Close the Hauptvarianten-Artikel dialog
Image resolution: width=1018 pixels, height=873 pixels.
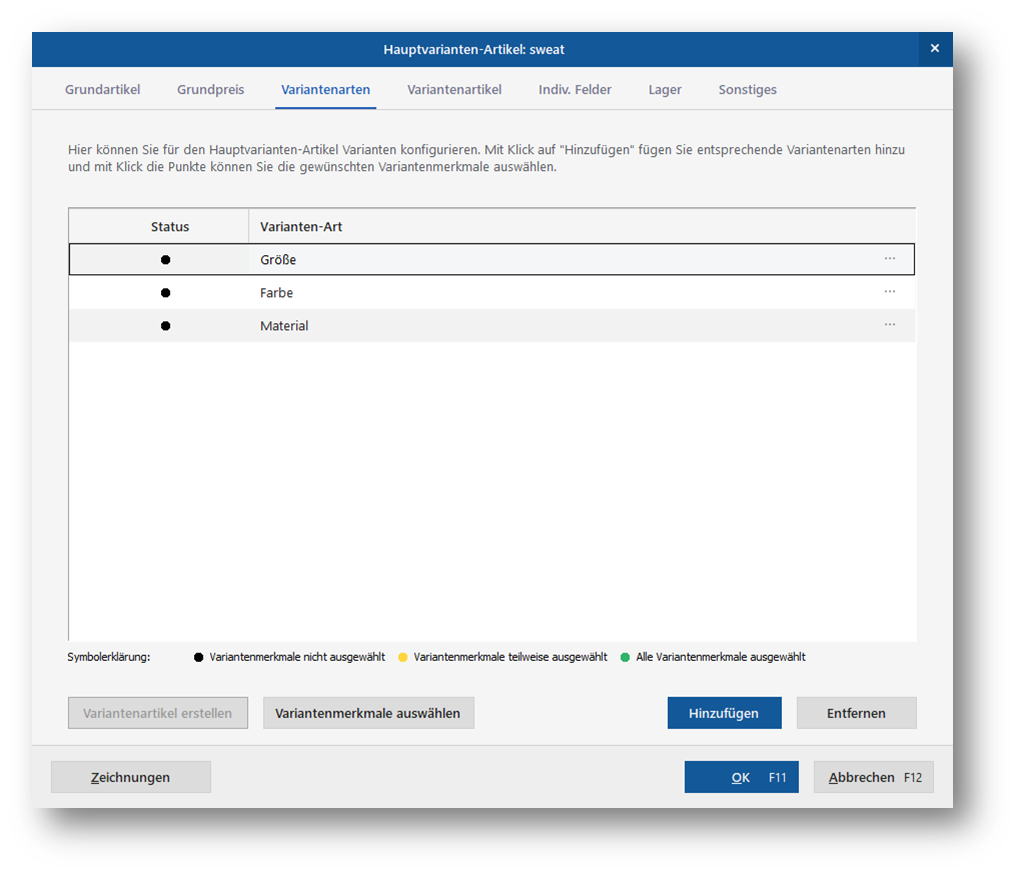pos(934,48)
